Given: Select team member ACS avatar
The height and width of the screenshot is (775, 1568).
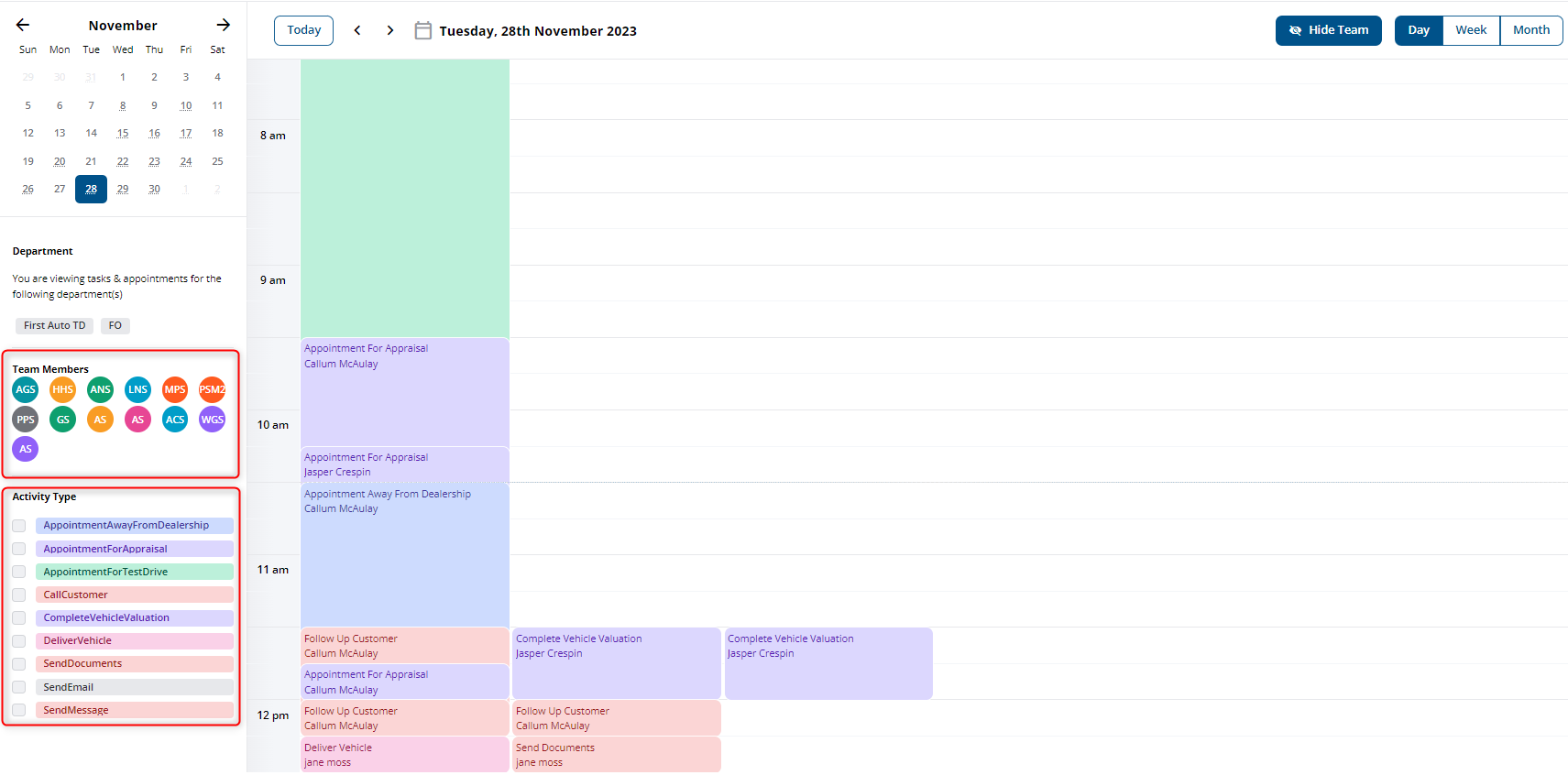Looking at the screenshot, I should pyautogui.click(x=175, y=420).
